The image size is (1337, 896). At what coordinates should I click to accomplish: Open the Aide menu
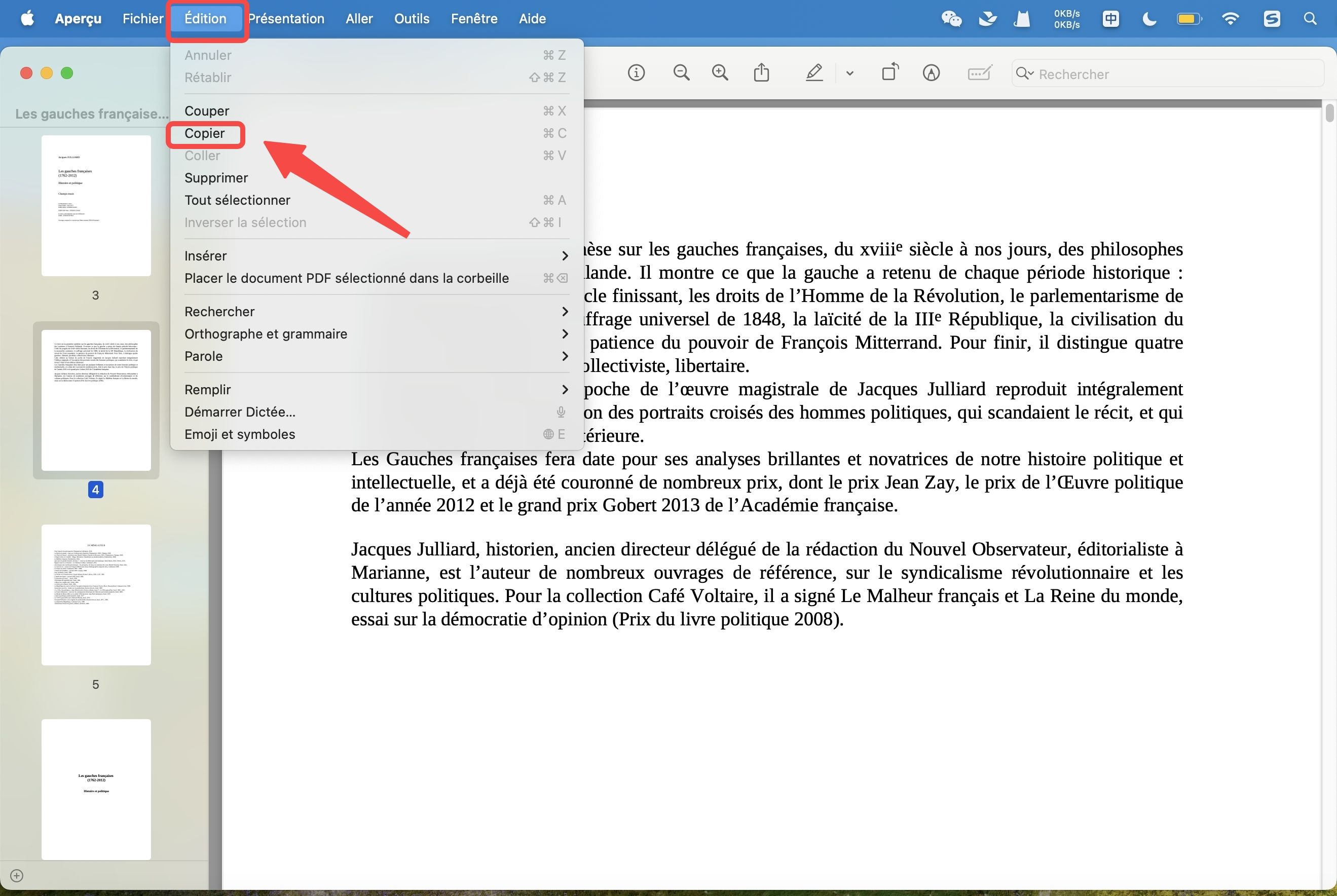(x=533, y=18)
